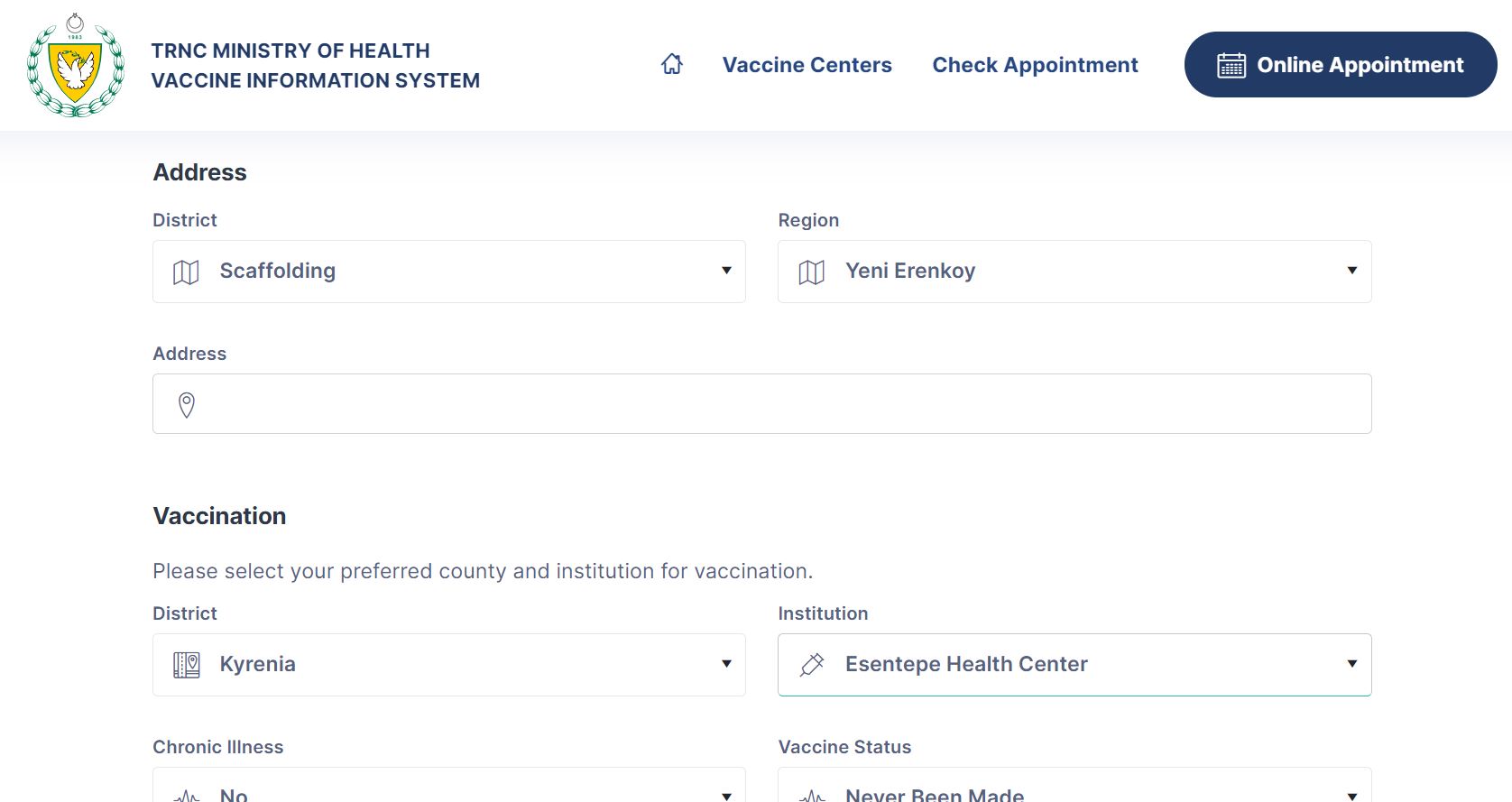Go to Vaccine Centers page
The image size is (1512, 802).
(x=807, y=65)
